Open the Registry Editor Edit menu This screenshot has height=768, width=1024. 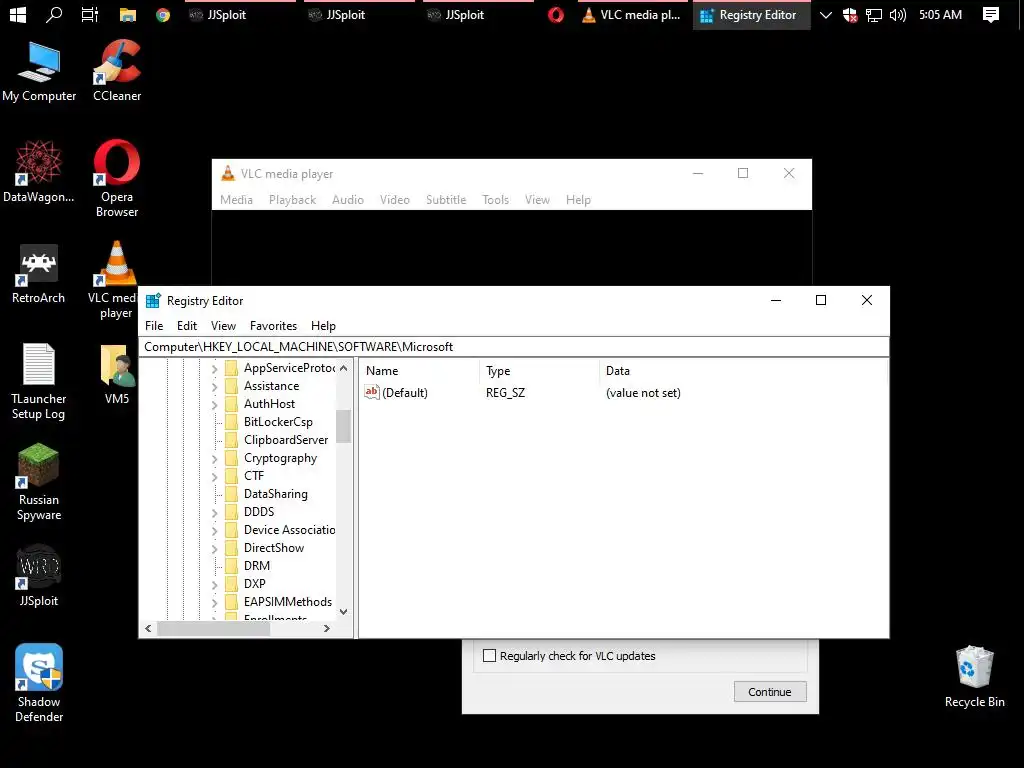click(x=187, y=325)
